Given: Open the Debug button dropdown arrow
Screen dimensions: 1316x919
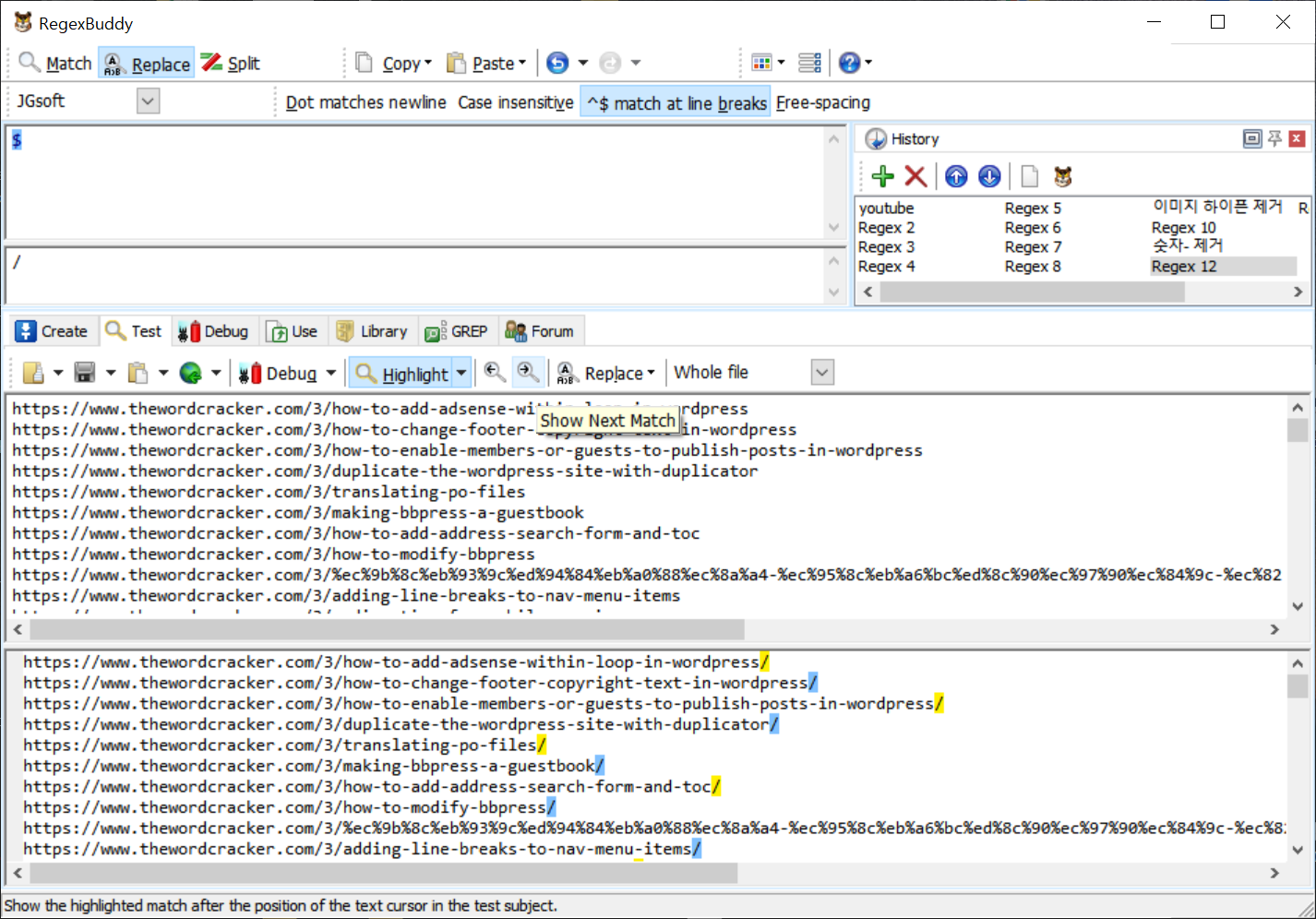Looking at the screenshot, I should [x=330, y=373].
